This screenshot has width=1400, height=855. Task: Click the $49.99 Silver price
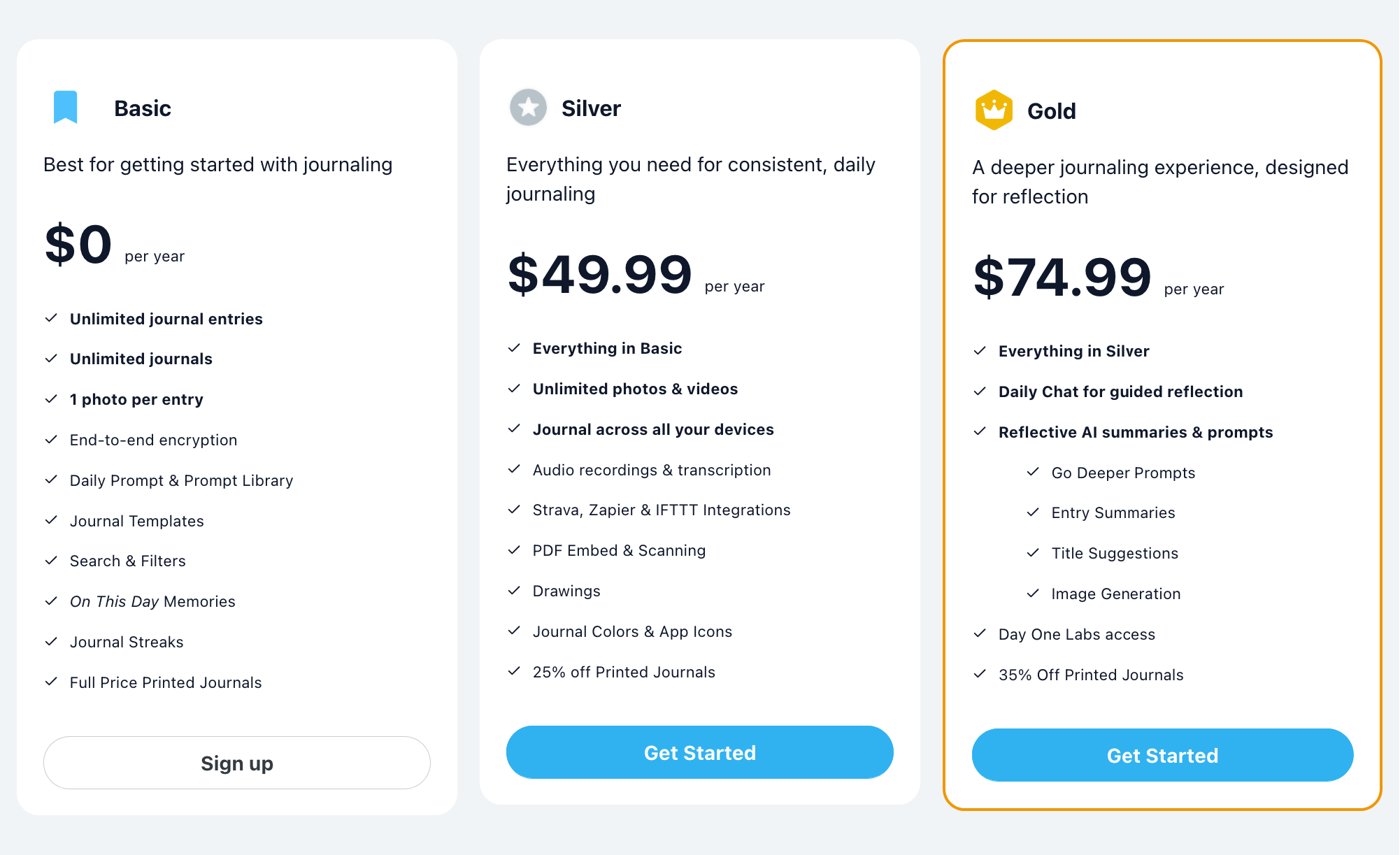coord(599,274)
